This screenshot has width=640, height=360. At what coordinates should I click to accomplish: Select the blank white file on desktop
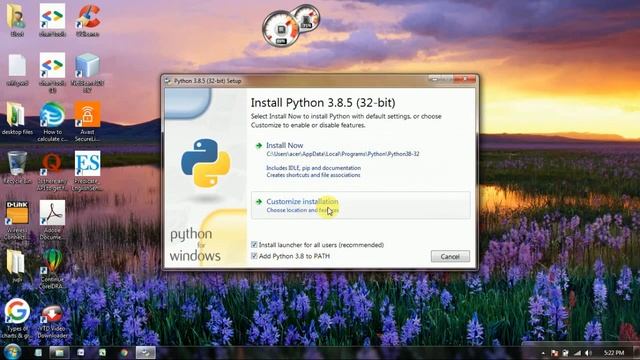click(17, 69)
